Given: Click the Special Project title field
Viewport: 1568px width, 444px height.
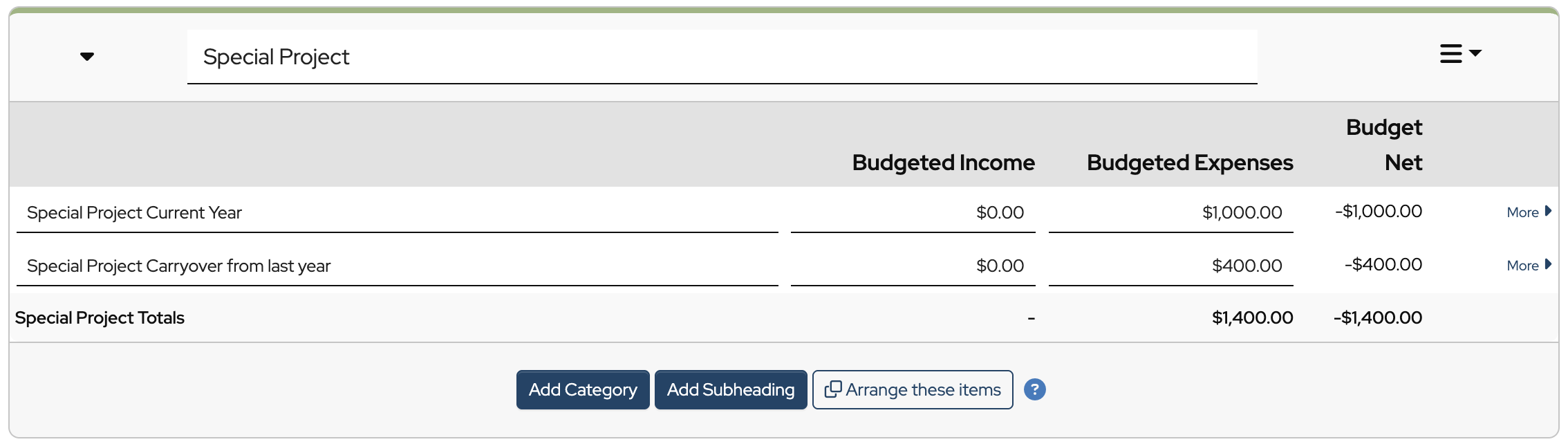Looking at the screenshot, I should (721, 57).
